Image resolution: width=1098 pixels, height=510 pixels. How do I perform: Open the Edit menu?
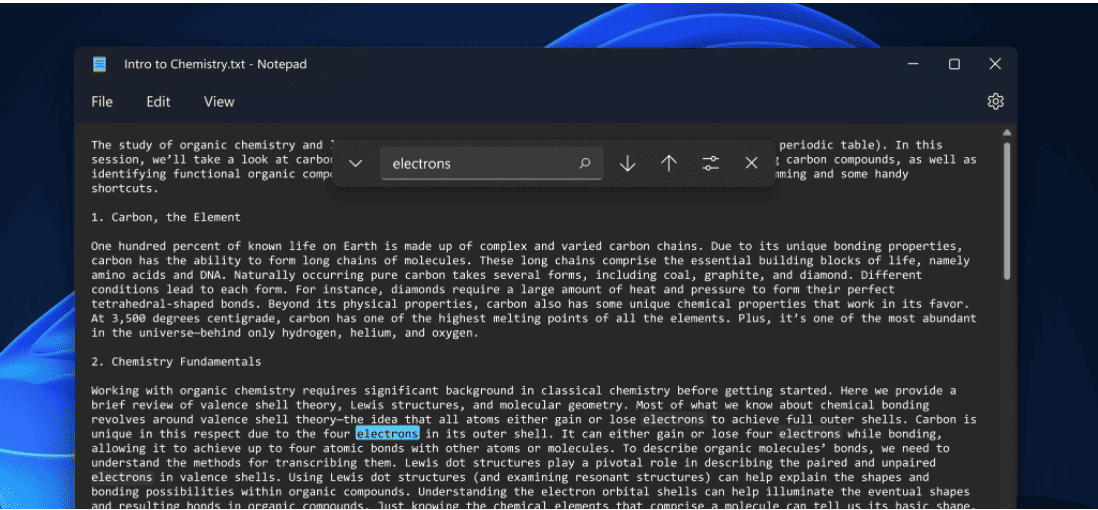158,102
